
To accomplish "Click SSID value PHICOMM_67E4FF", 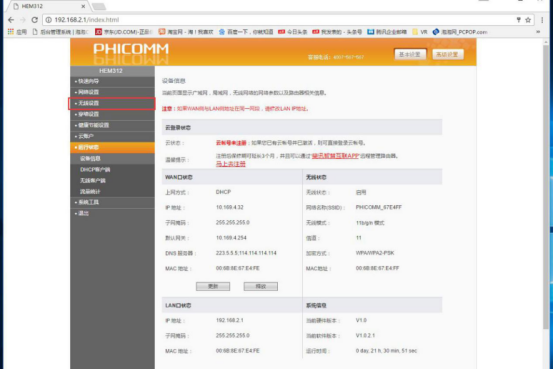I will coord(379,207).
